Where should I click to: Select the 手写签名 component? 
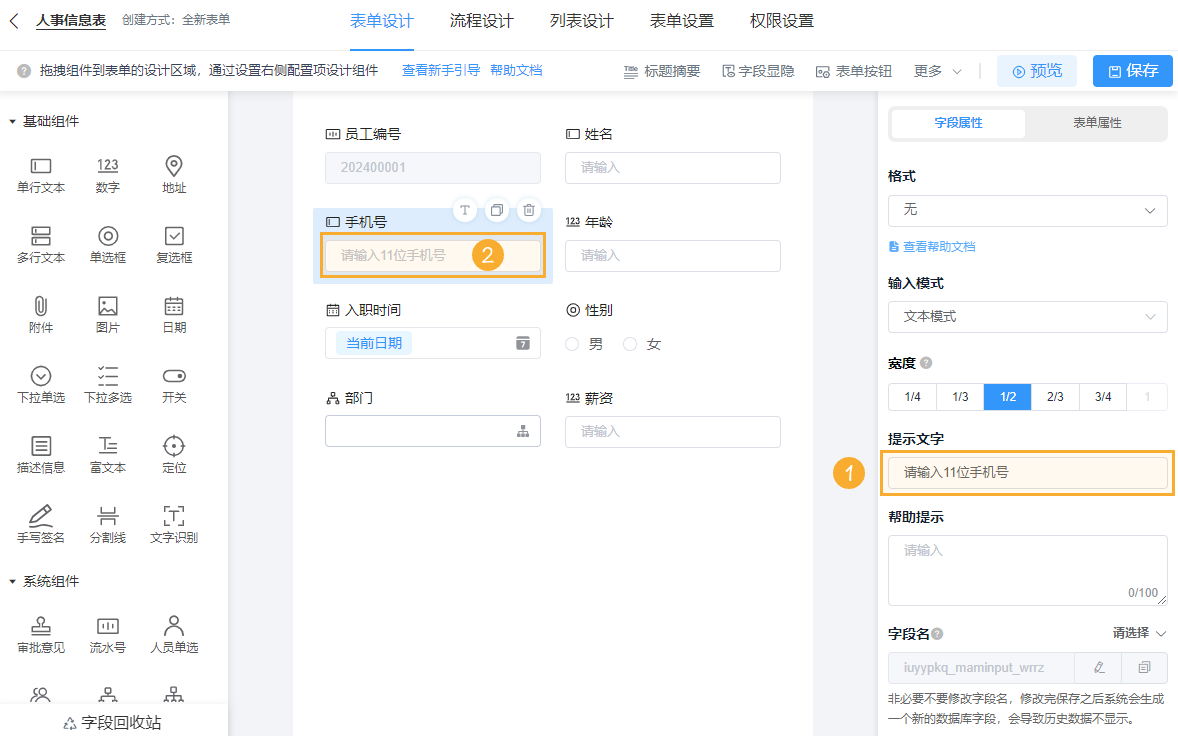point(40,524)
